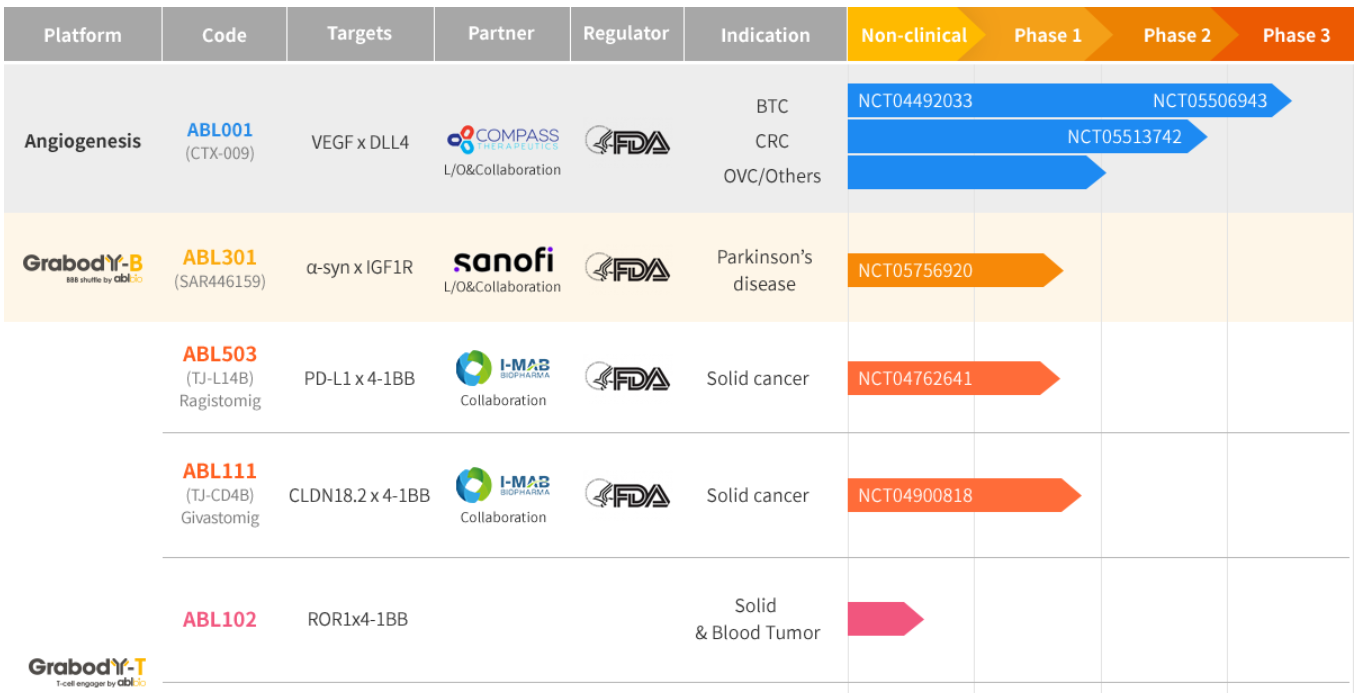
Task: Select the Phase 2 header
Action: tap(1176, 35)
